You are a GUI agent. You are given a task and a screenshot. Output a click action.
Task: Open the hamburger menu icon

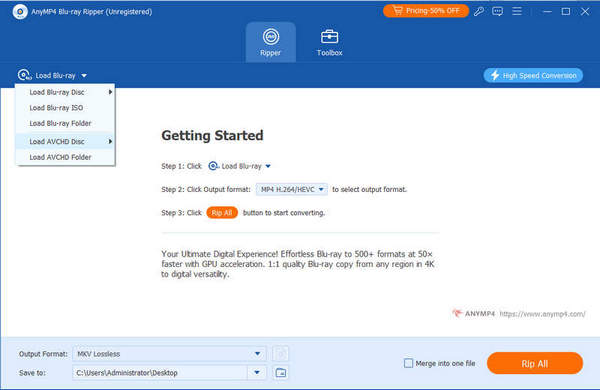tap(517, 11)
